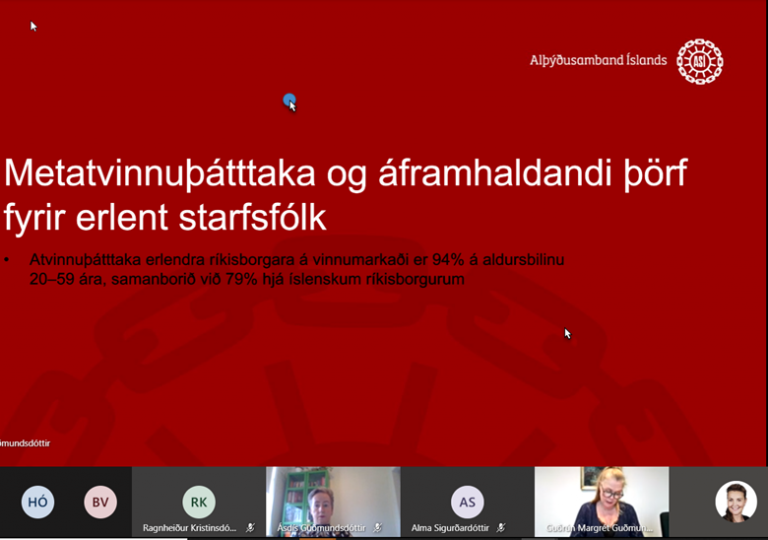Click the ASÍ chain logo emblem

(699, 61)
